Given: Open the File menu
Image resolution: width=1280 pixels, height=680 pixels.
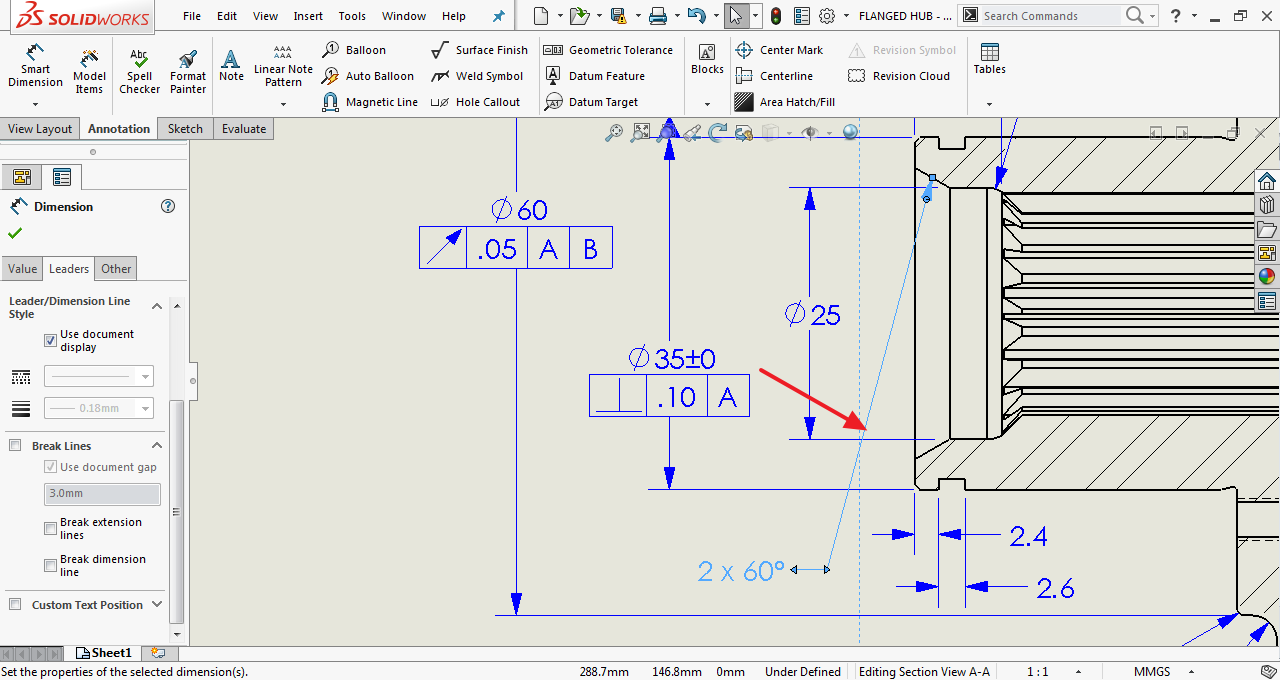Looking at the screenshot, I should pos(192,16).
